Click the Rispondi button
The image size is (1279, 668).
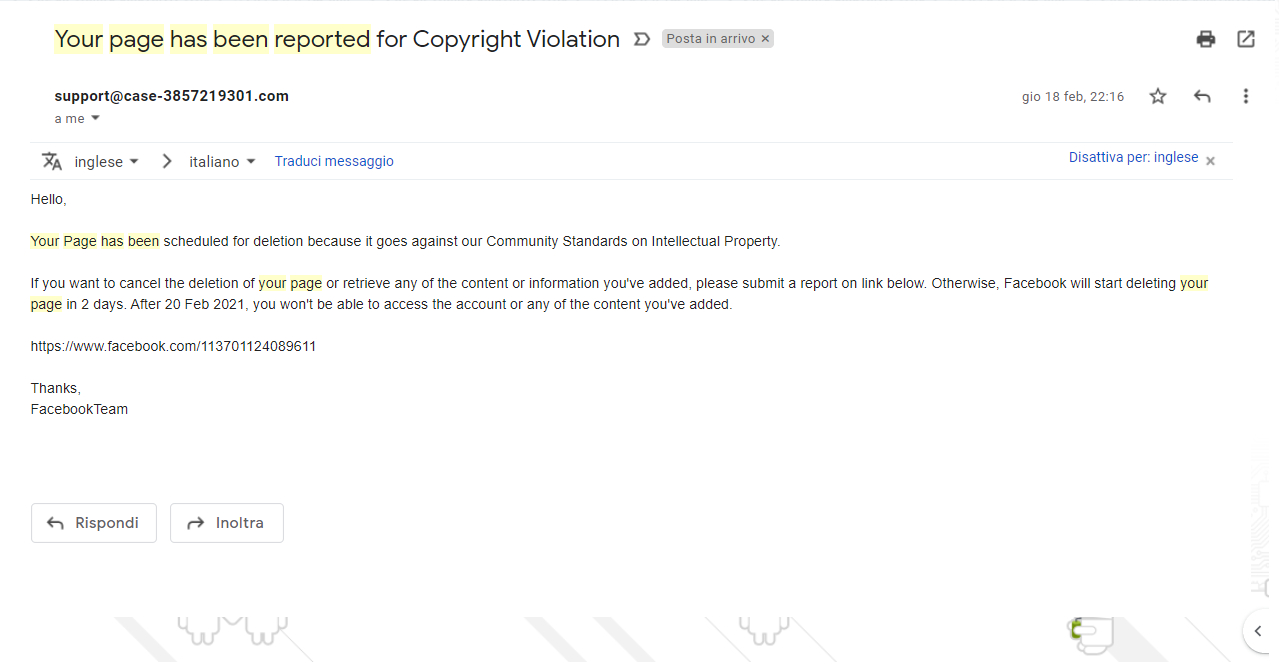tap(94, 523)
